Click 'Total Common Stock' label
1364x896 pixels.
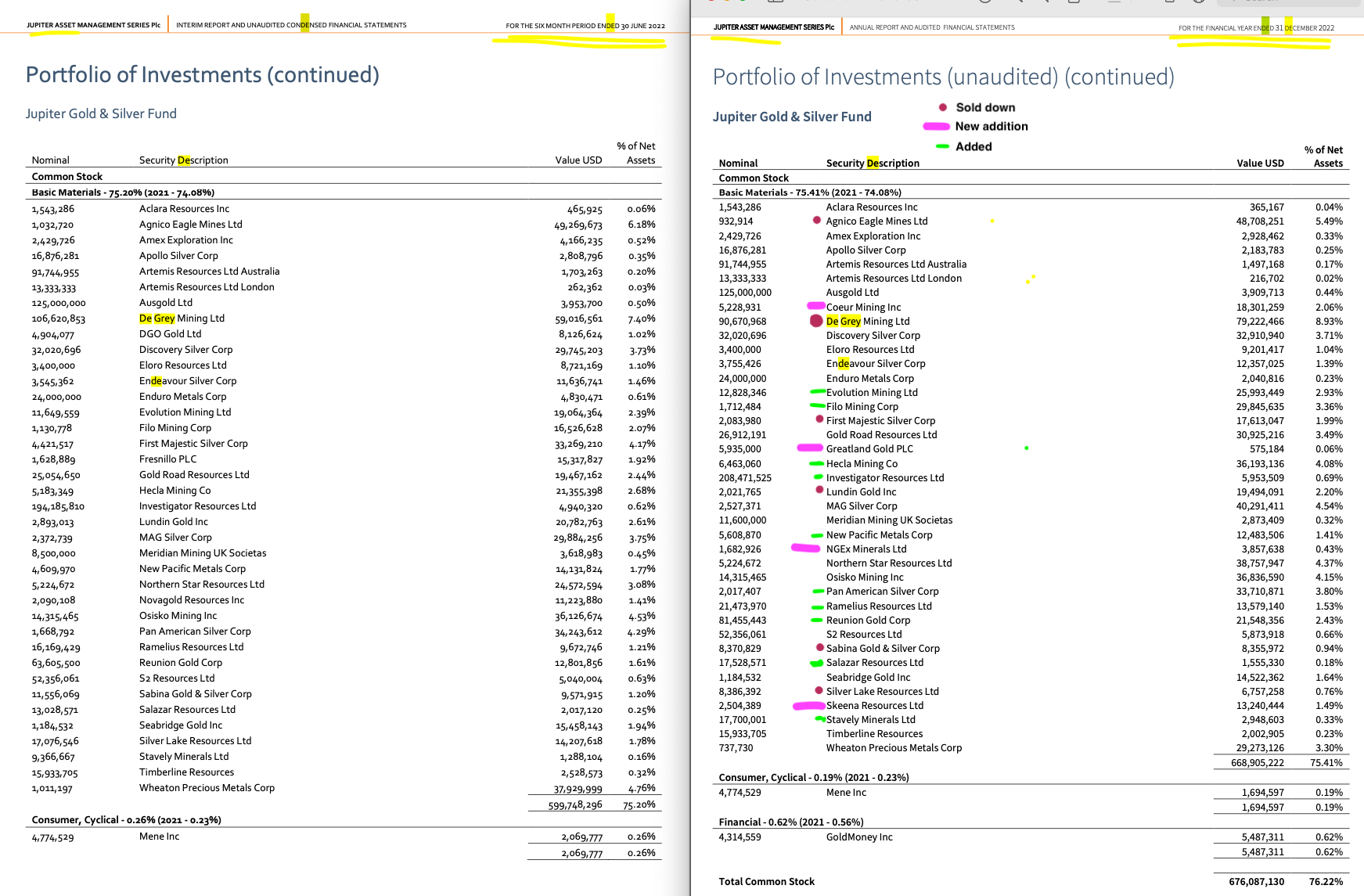(767, 882)
